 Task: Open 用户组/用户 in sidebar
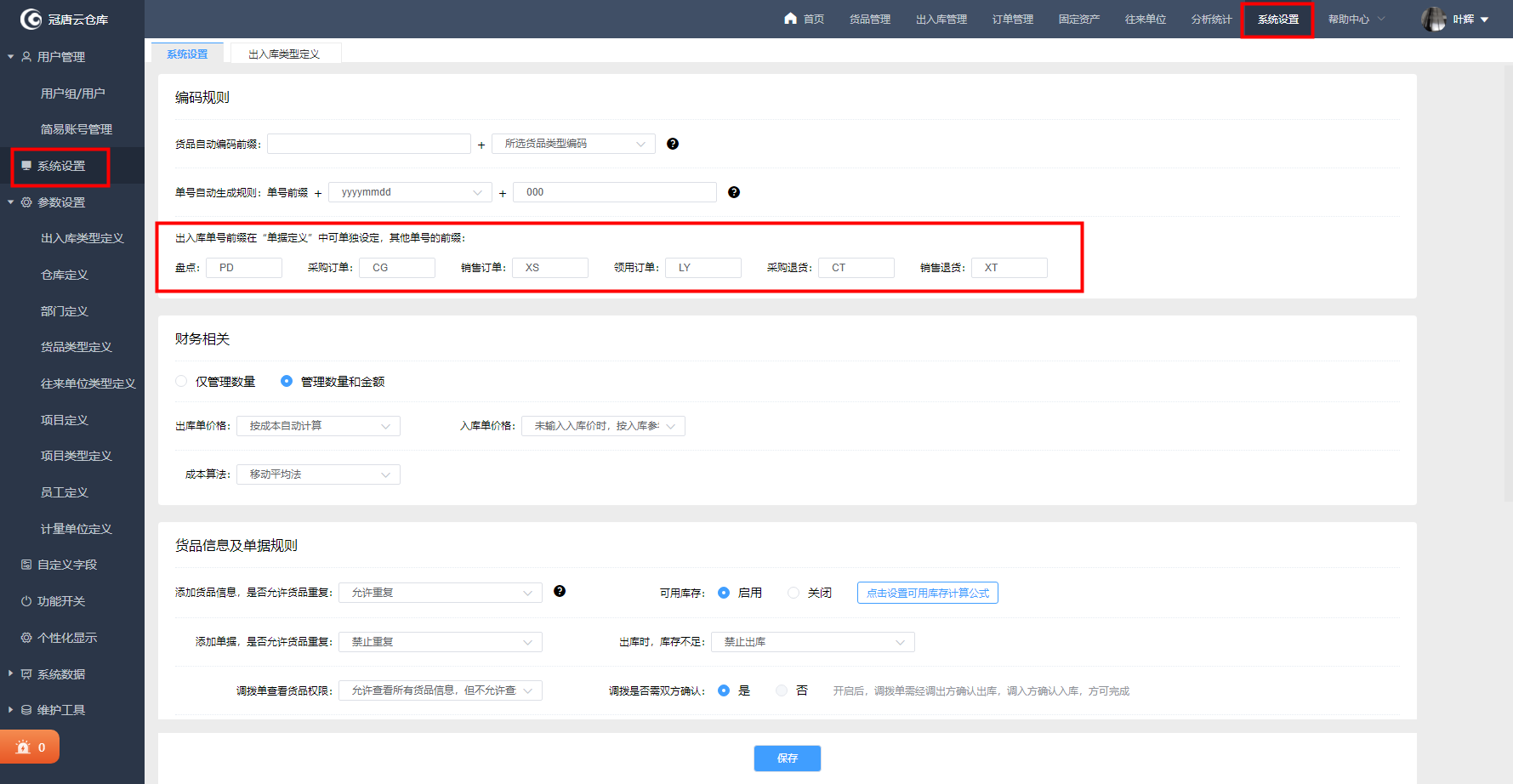point(72,94)
